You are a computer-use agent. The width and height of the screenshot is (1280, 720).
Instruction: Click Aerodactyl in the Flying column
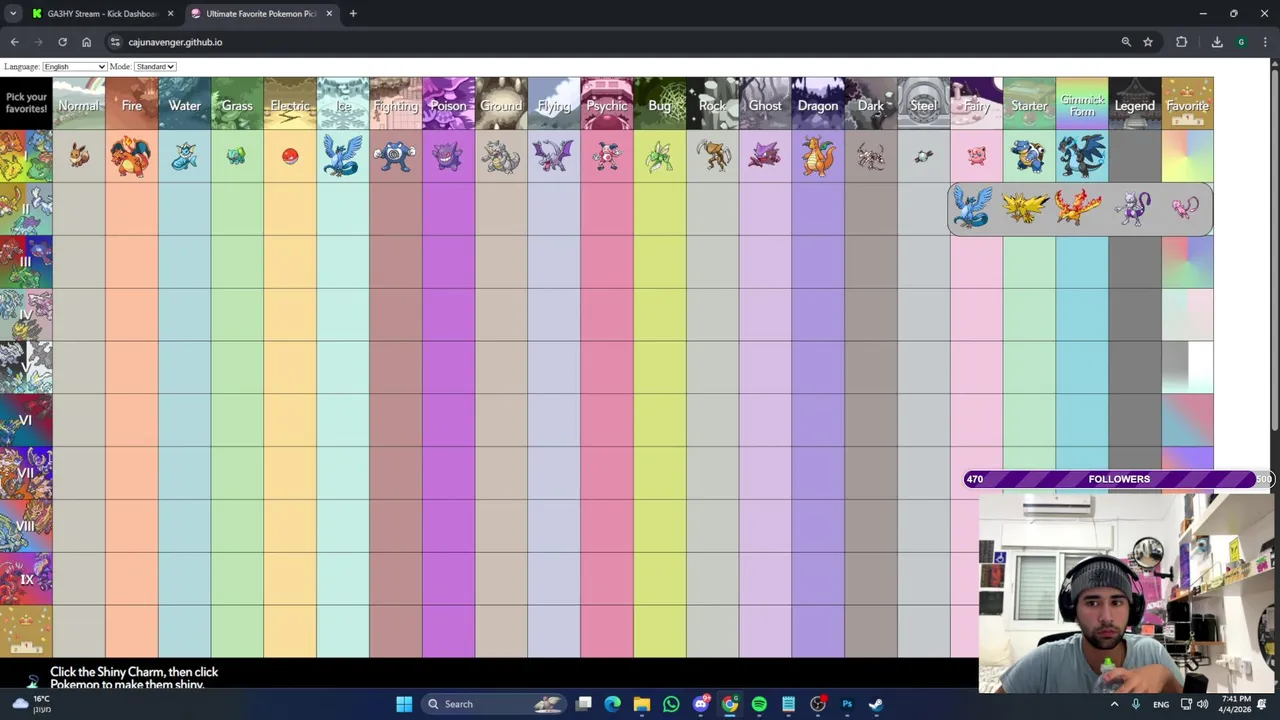pyautogui.click(x=553, y=156)
